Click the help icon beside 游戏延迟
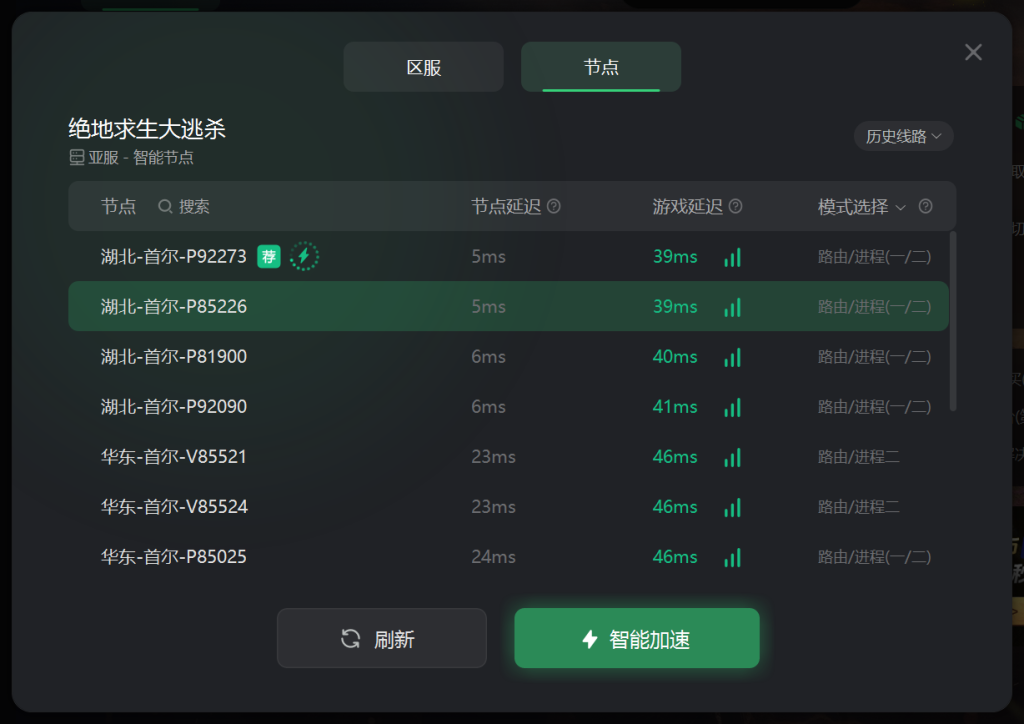Screen dimensions: 1024x724 point(735,207)
